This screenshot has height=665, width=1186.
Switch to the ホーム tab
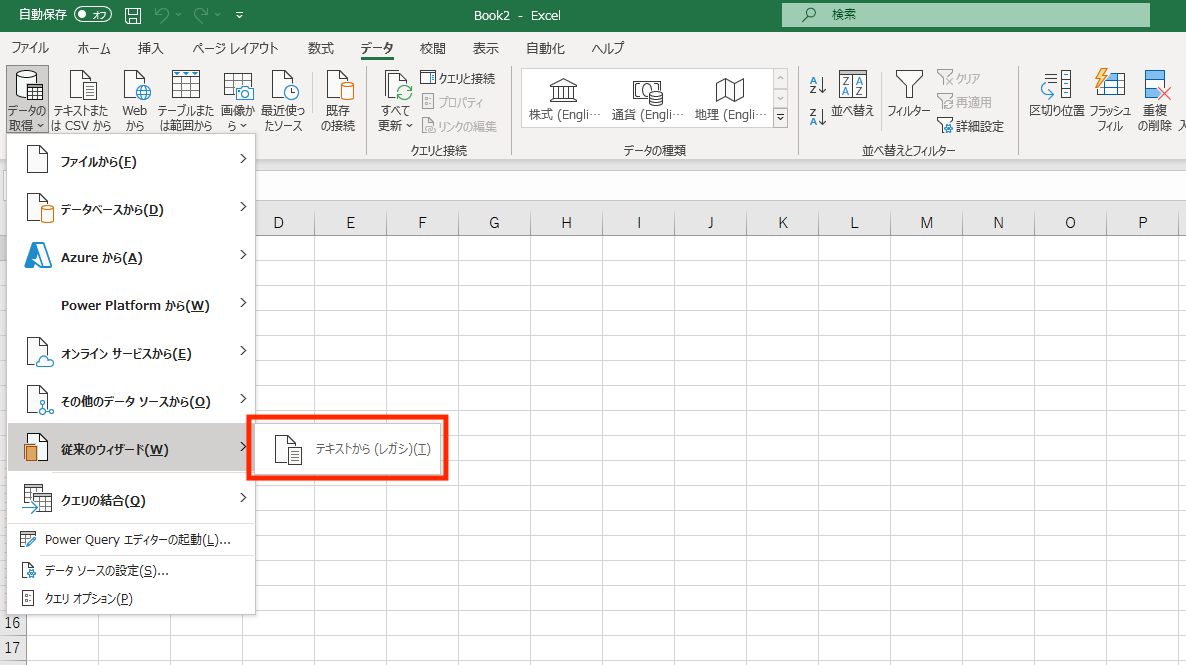[94, 48]
